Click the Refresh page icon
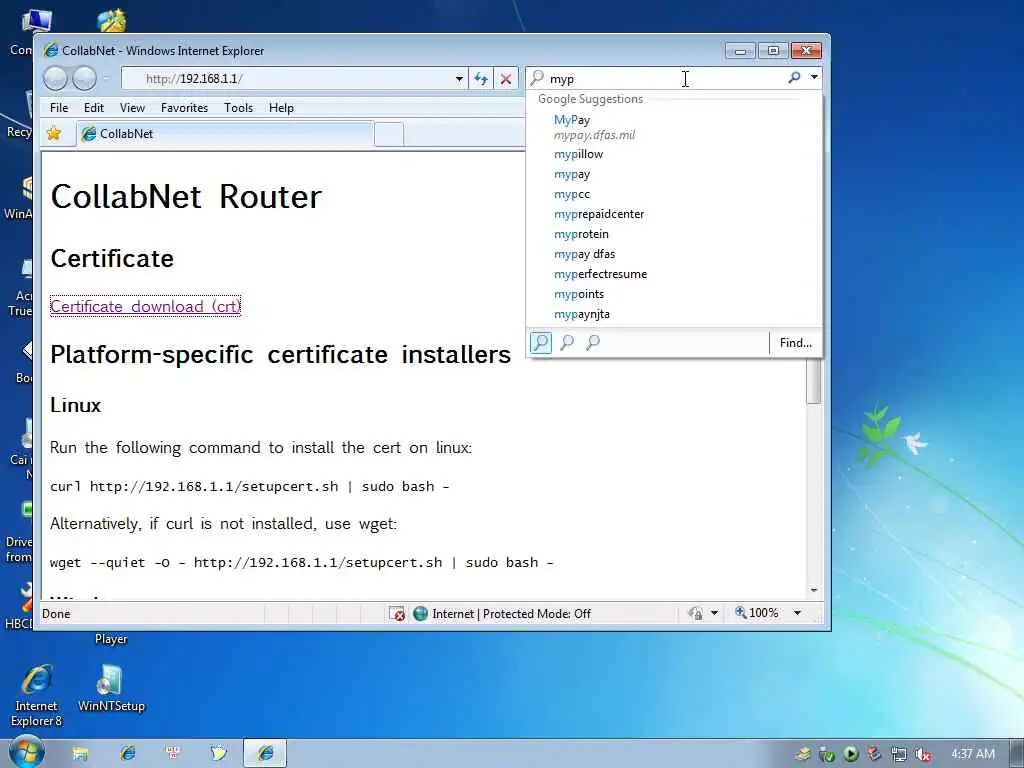This screenshot has width=1024, height=768. coord(481,78)
